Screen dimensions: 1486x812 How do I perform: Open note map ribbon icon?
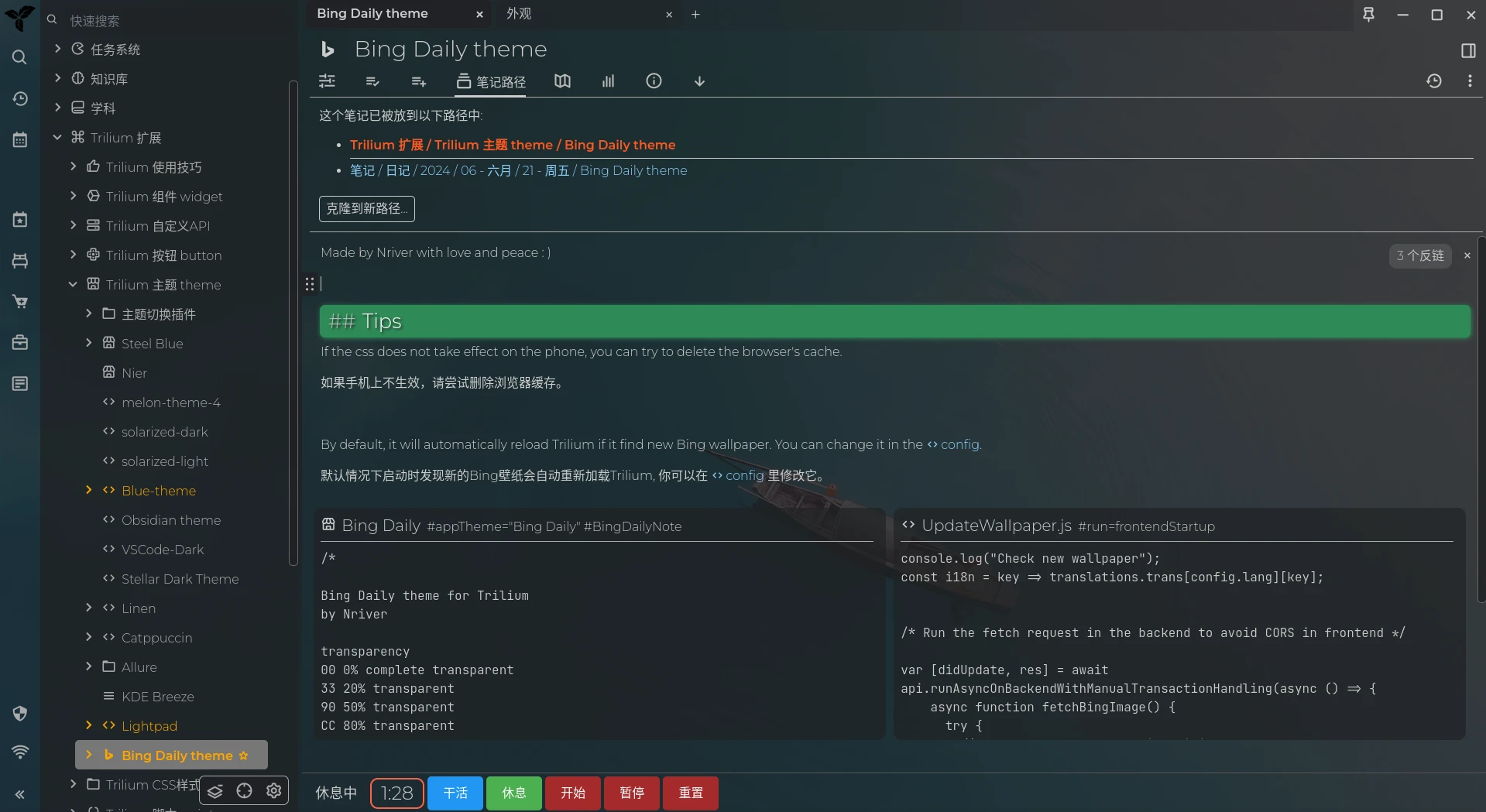click(563, 81)
